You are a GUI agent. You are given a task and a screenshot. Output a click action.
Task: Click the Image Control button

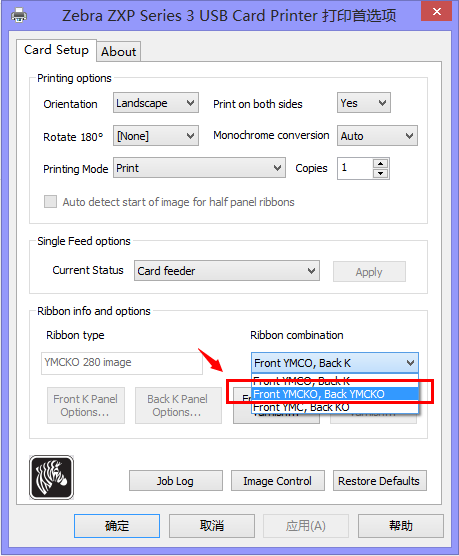[278, 481]
